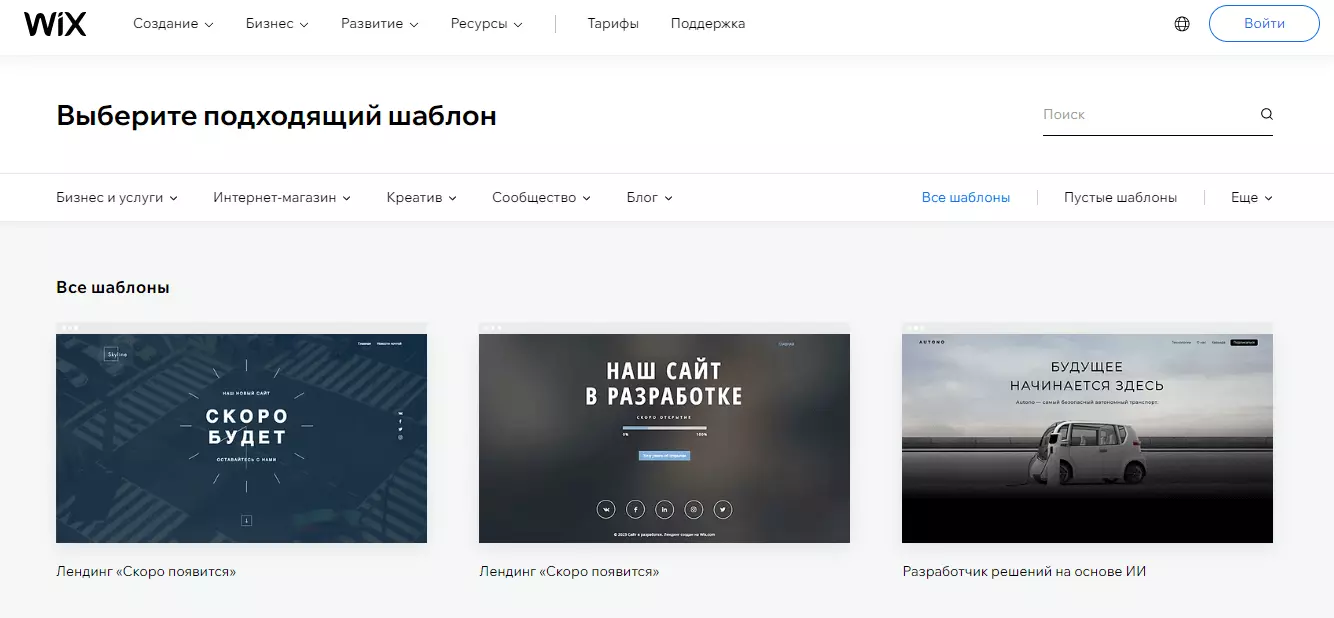Open the БУДУЩЕЕ НАЧИНАЕТСЯ ЗДЕСЬ thumbnail
Image resolution: width=1334 pixels, height=618 pixels.
point(1087,433)
